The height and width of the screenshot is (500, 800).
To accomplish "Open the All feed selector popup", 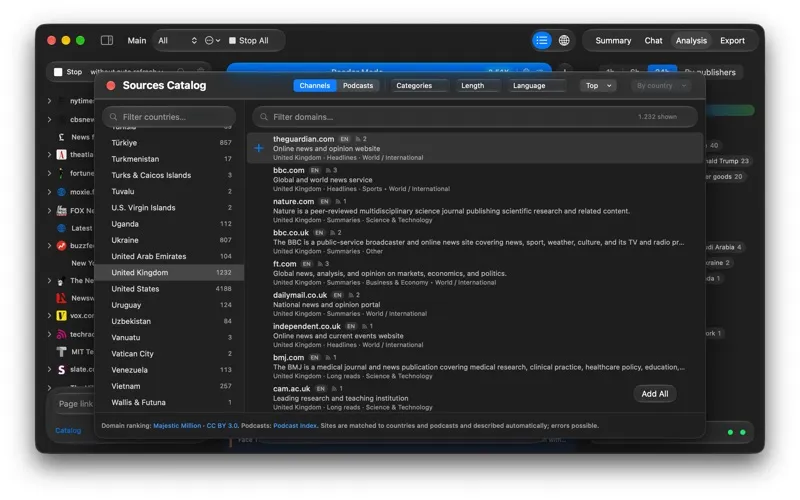I will click(177, 40).
